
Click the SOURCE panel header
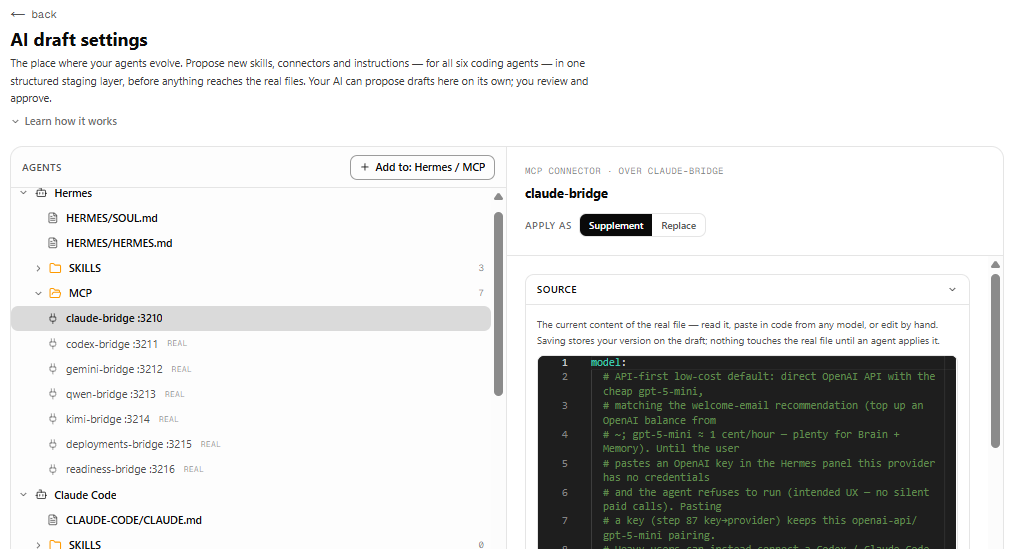(747, 289)
